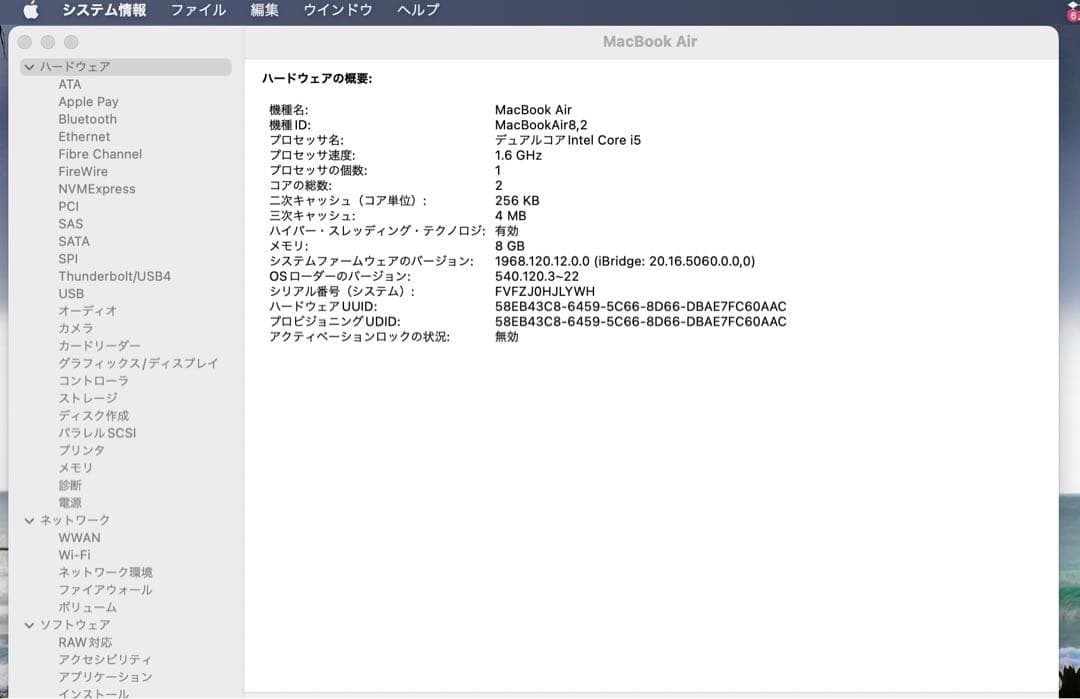Open the 編集 menu
The image size is (1080, 699).
click(x=263, y=11)
